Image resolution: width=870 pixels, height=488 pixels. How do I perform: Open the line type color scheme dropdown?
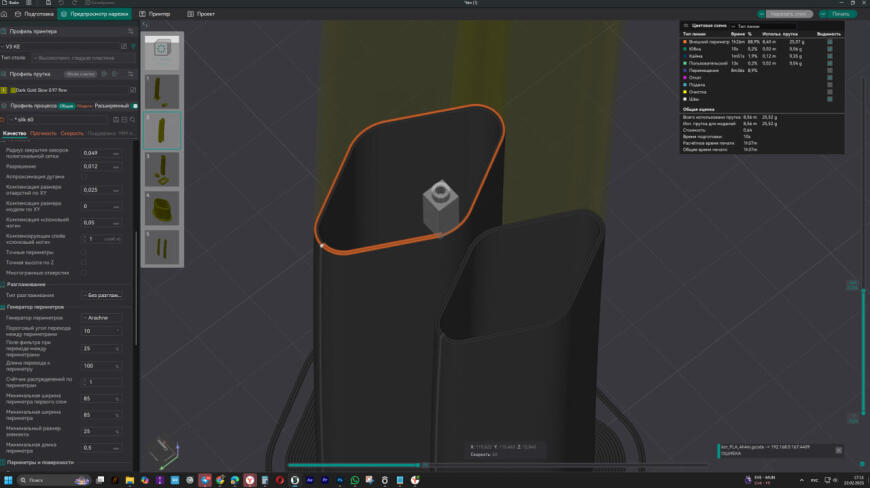click(x=763, y=26)
